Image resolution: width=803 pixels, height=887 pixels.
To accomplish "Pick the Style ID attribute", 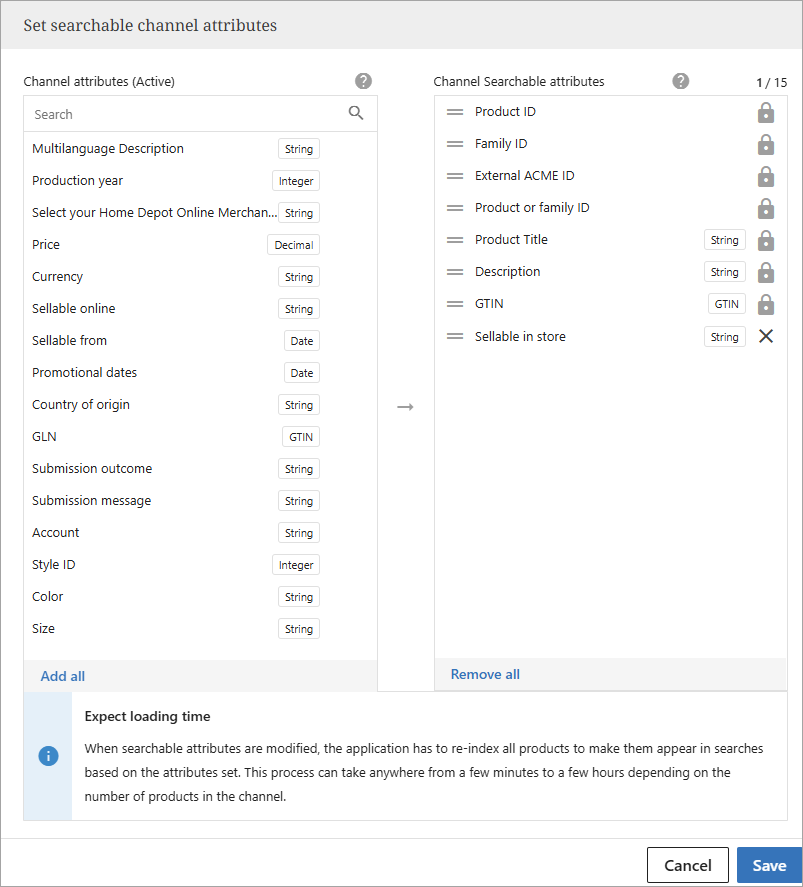I will 54,565.
